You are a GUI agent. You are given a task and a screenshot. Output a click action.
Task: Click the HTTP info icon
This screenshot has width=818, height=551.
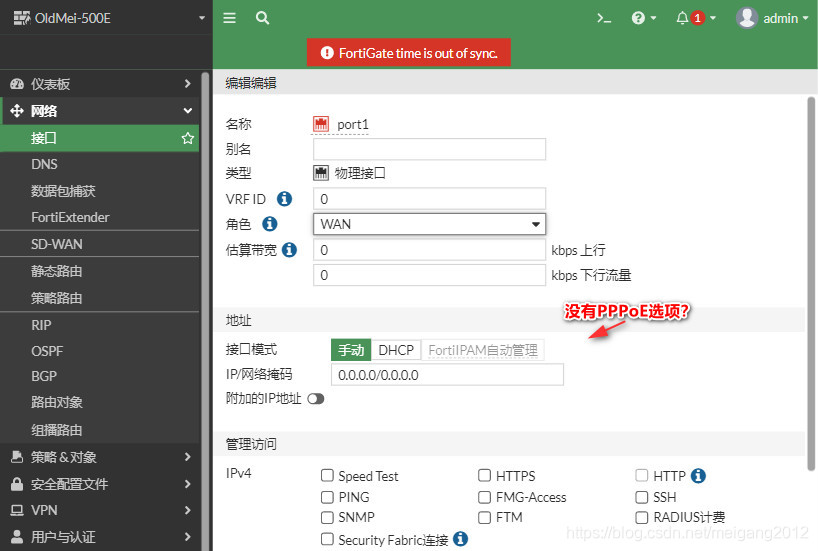click(x=698, y=476)
